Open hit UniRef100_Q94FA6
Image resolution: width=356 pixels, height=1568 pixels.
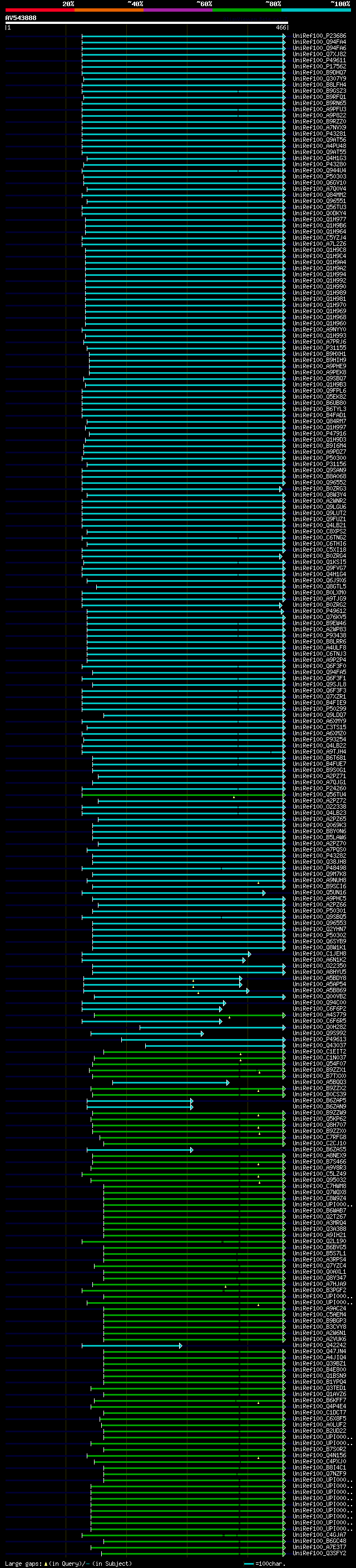point(319,48)
